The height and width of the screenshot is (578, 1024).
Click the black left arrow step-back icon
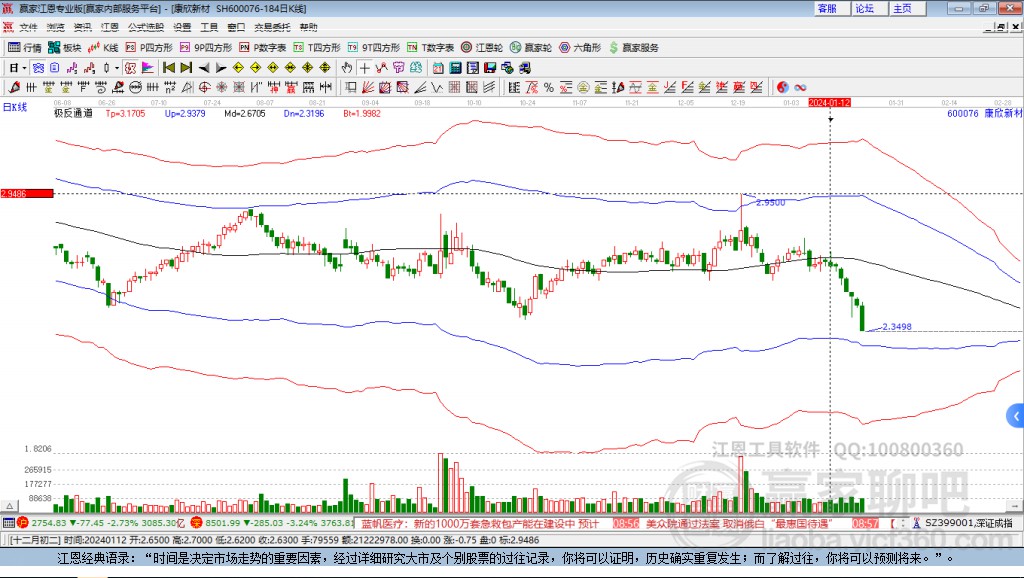[204, 68]
